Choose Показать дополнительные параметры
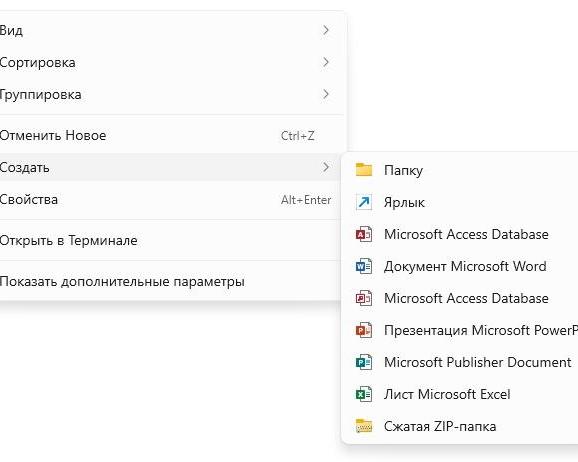 click(170, 281)
